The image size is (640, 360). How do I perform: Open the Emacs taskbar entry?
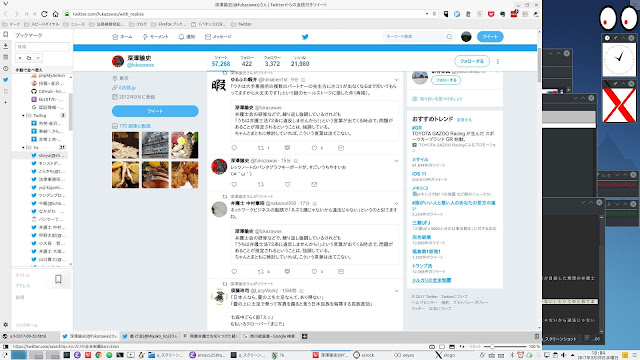coord(207,355)
